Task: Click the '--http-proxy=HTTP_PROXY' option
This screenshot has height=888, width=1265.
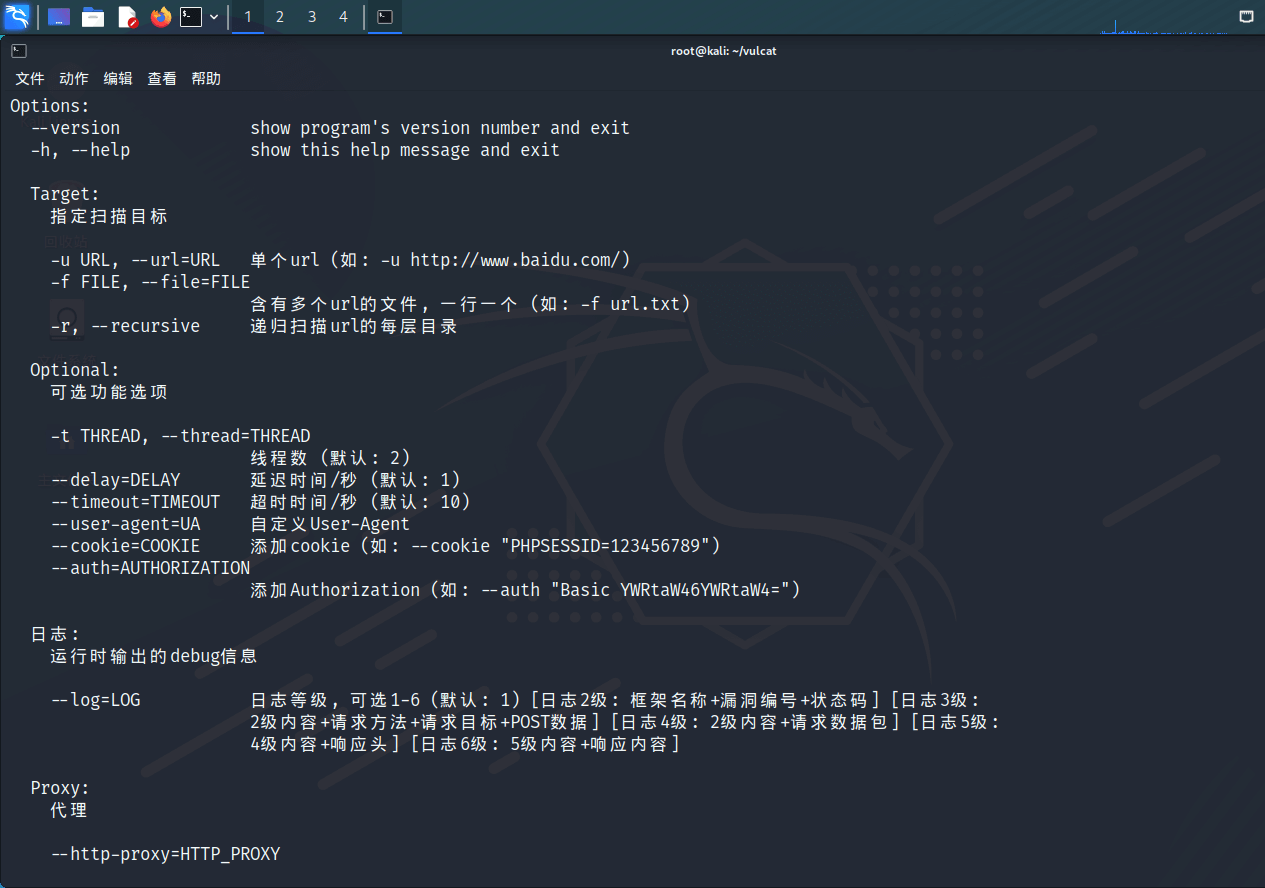Action: 165,854
